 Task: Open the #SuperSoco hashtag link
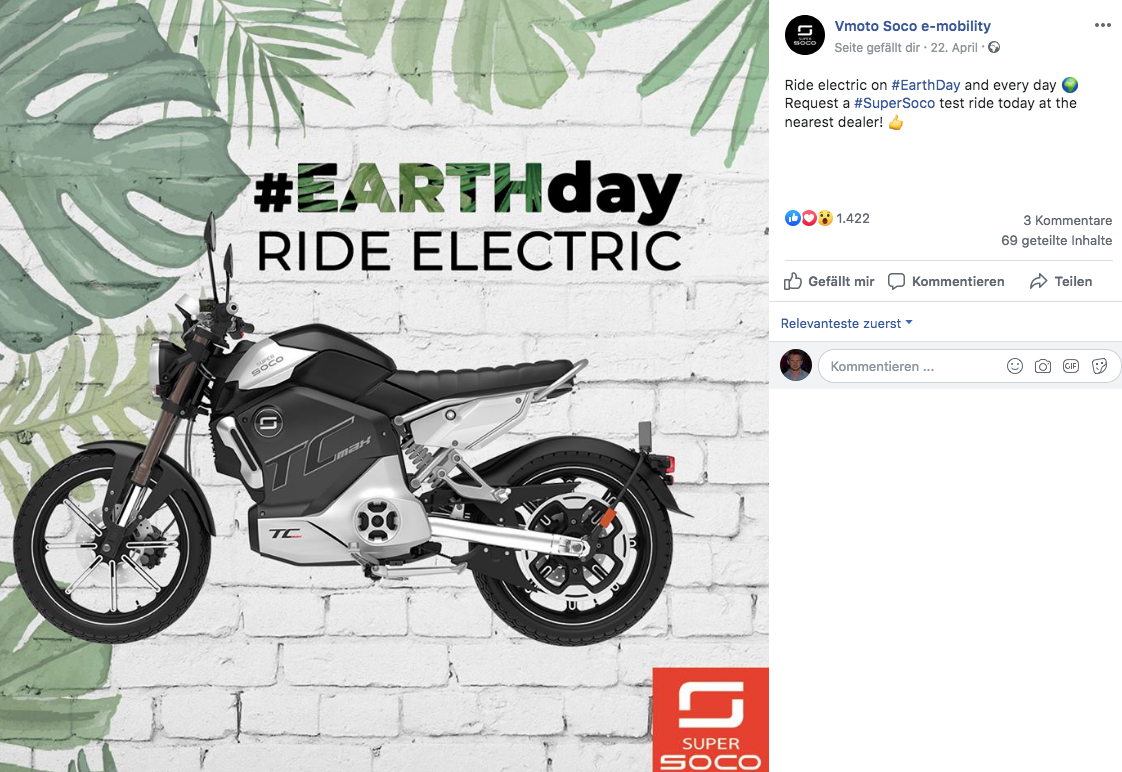coord(894,103)
